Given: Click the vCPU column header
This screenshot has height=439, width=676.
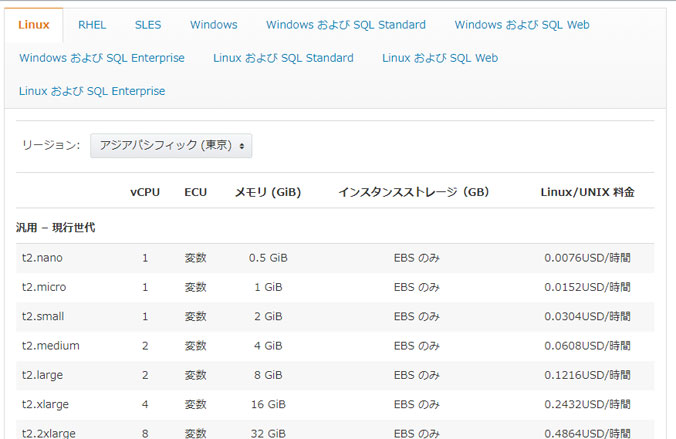Looking at the screenshot, I should (145, 191).
